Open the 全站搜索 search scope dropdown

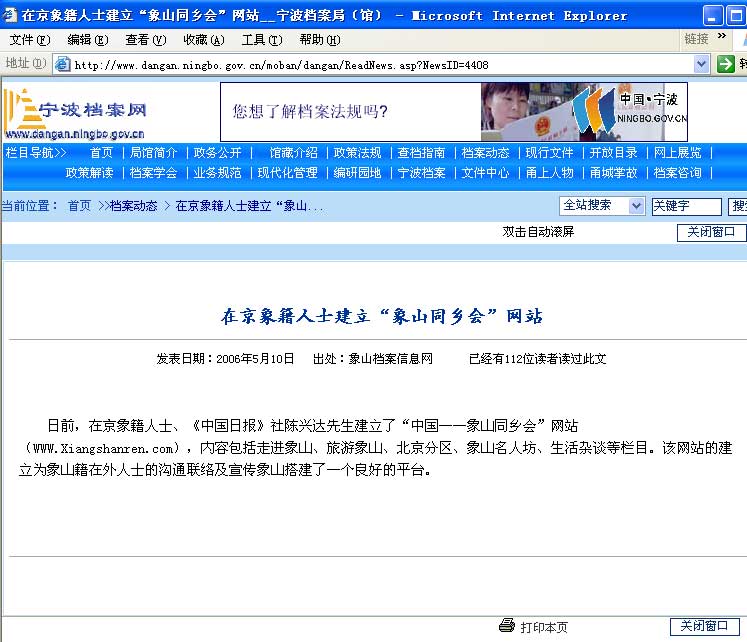pos(636,206)
